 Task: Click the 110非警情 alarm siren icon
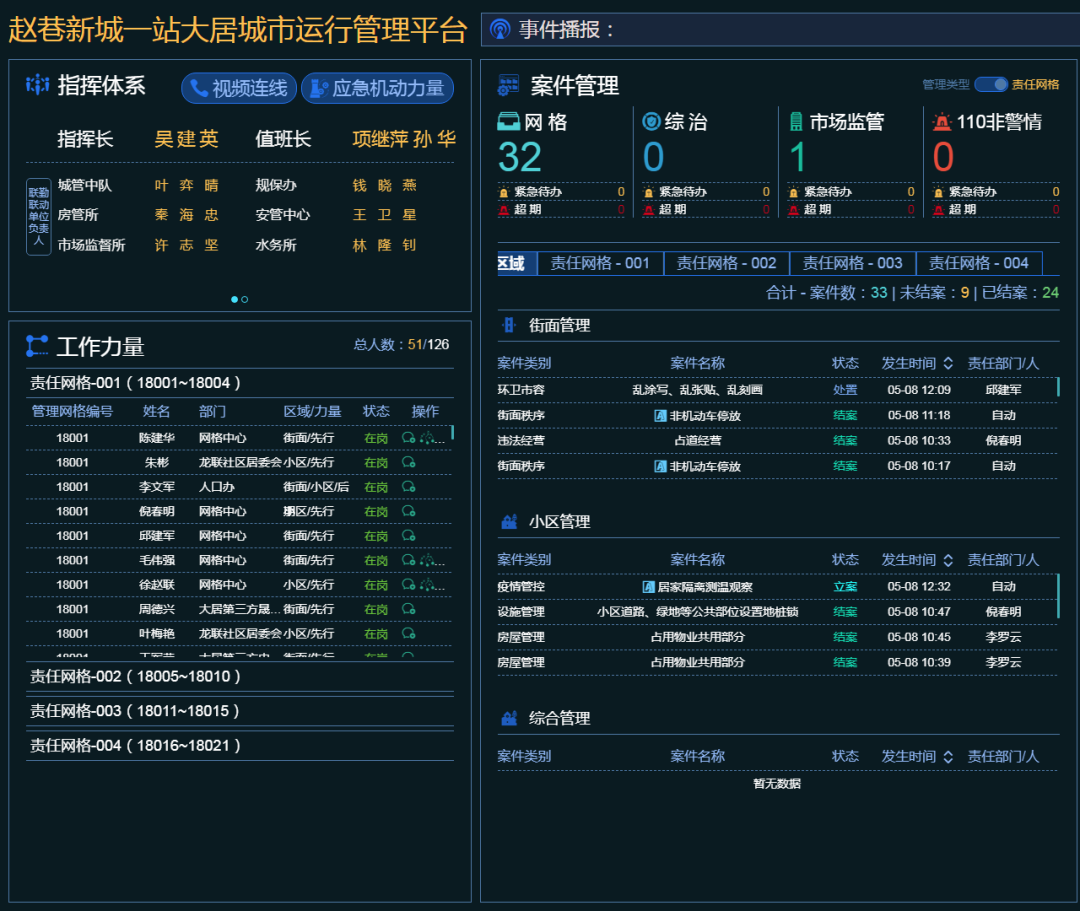(x=941, y=122)
